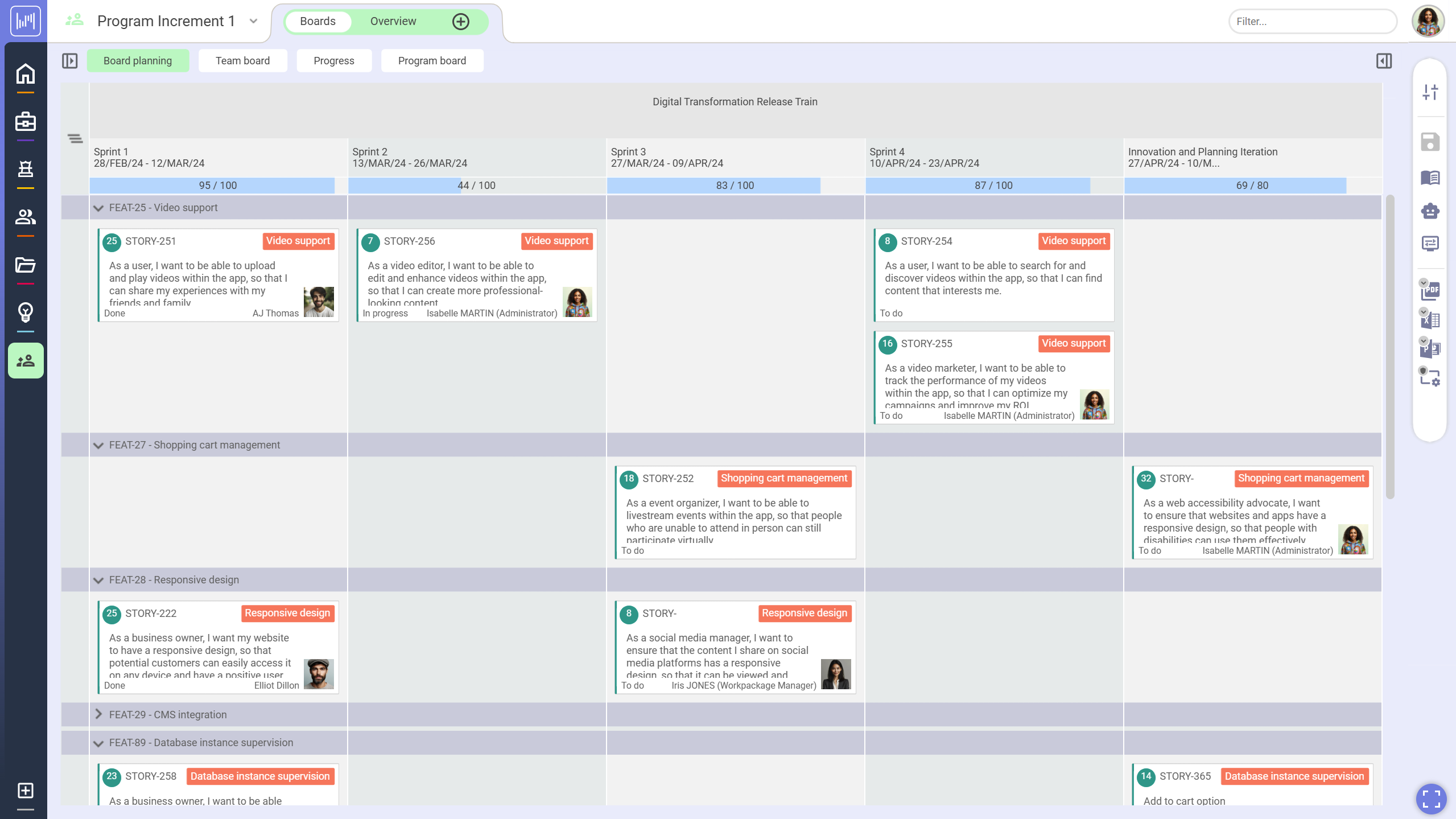1456x819 pixels.
Task: Open the Program Increment 1 dropdown
Action: coord(253,21)
